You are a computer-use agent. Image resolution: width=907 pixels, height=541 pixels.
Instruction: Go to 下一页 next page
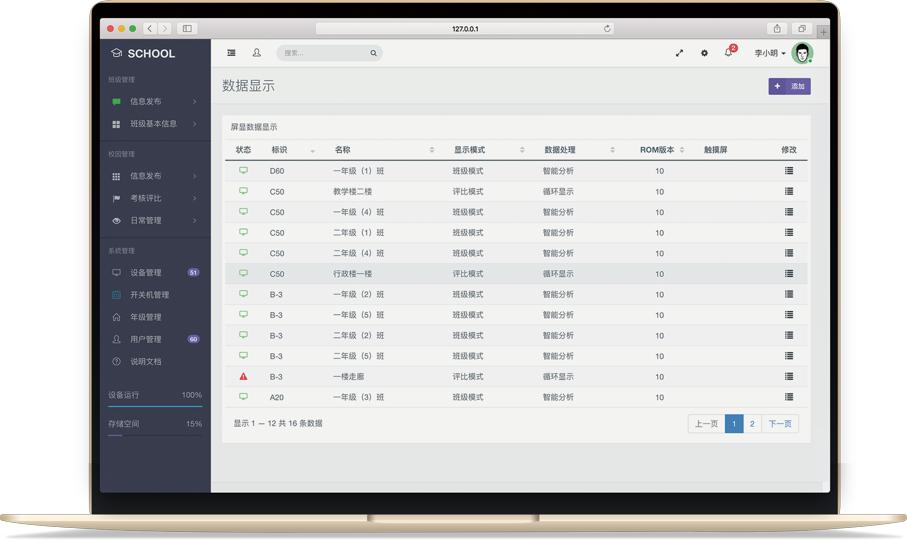click(780, 424)
